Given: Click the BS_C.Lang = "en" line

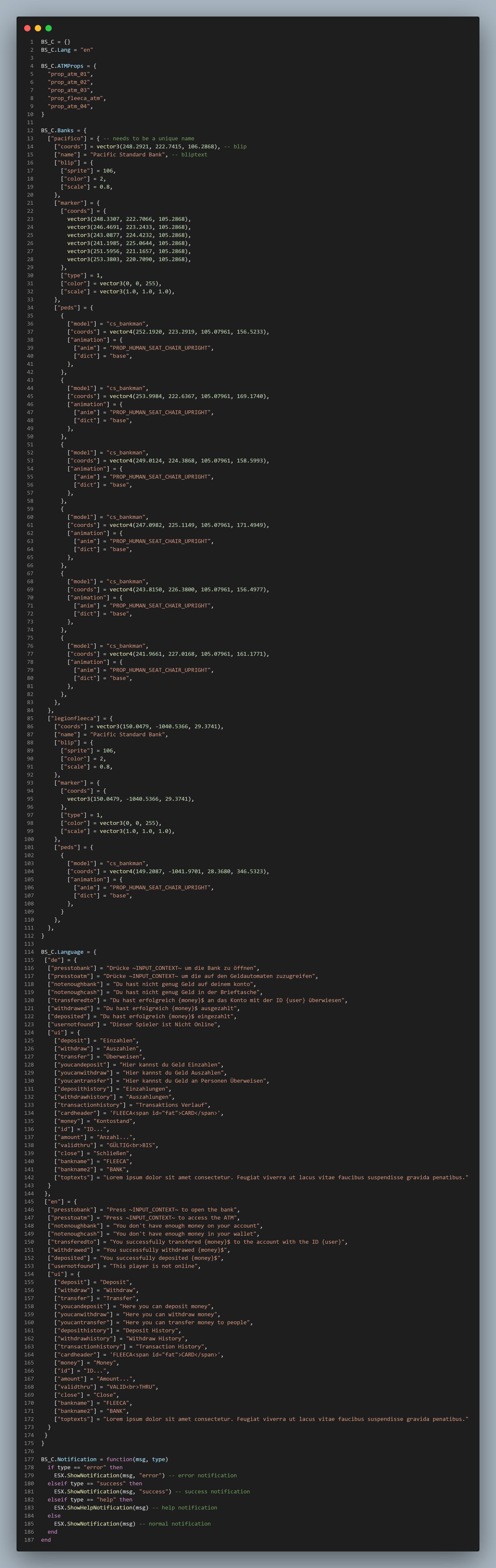Looking at the screenshot, I should [67, 50].
